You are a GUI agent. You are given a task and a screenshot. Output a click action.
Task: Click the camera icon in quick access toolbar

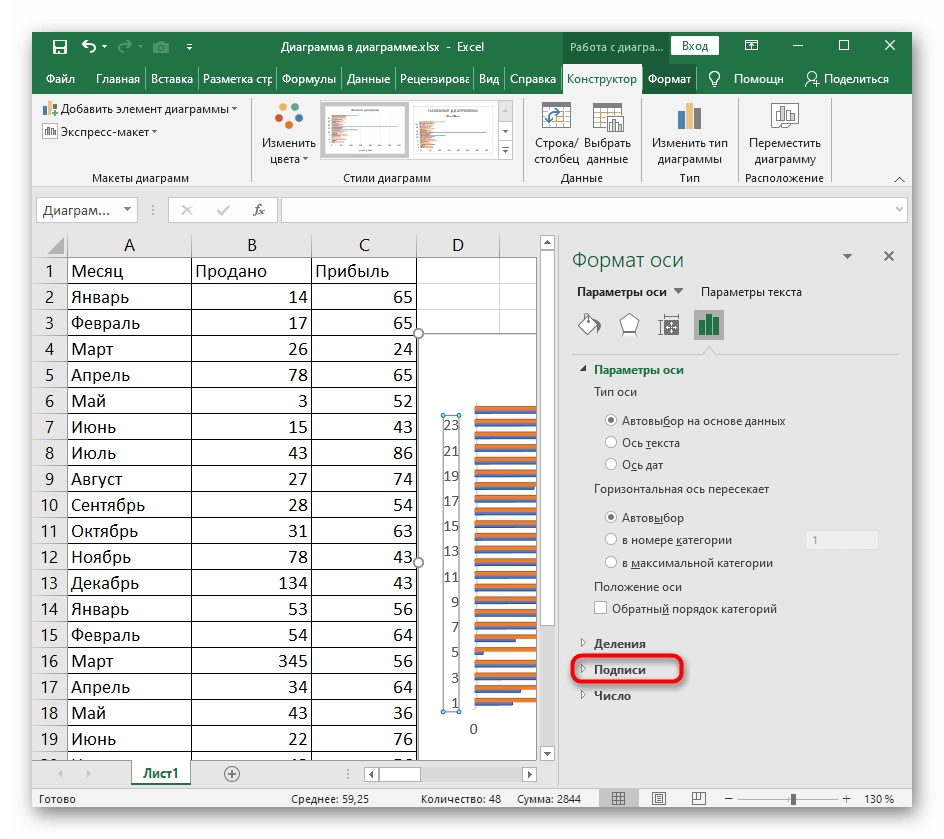pos(161,47)
